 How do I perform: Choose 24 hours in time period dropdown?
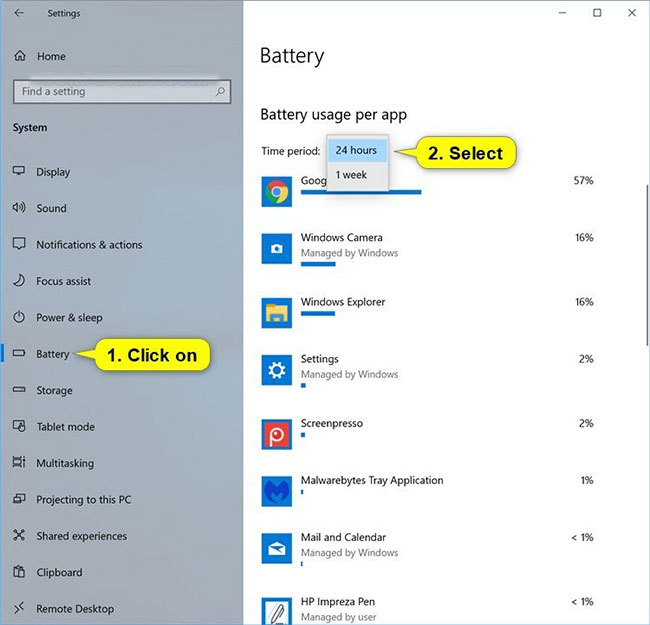[357, 150]
